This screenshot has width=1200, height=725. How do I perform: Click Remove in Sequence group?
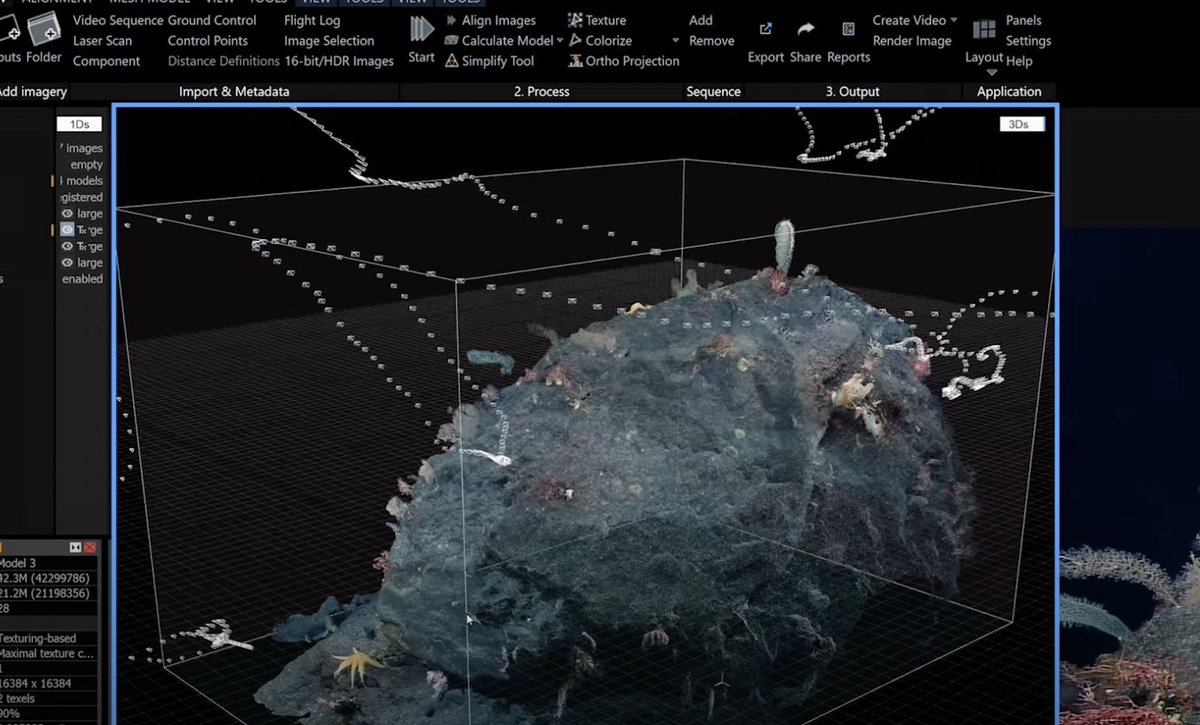pyautogui.click(x=712, y=41)
